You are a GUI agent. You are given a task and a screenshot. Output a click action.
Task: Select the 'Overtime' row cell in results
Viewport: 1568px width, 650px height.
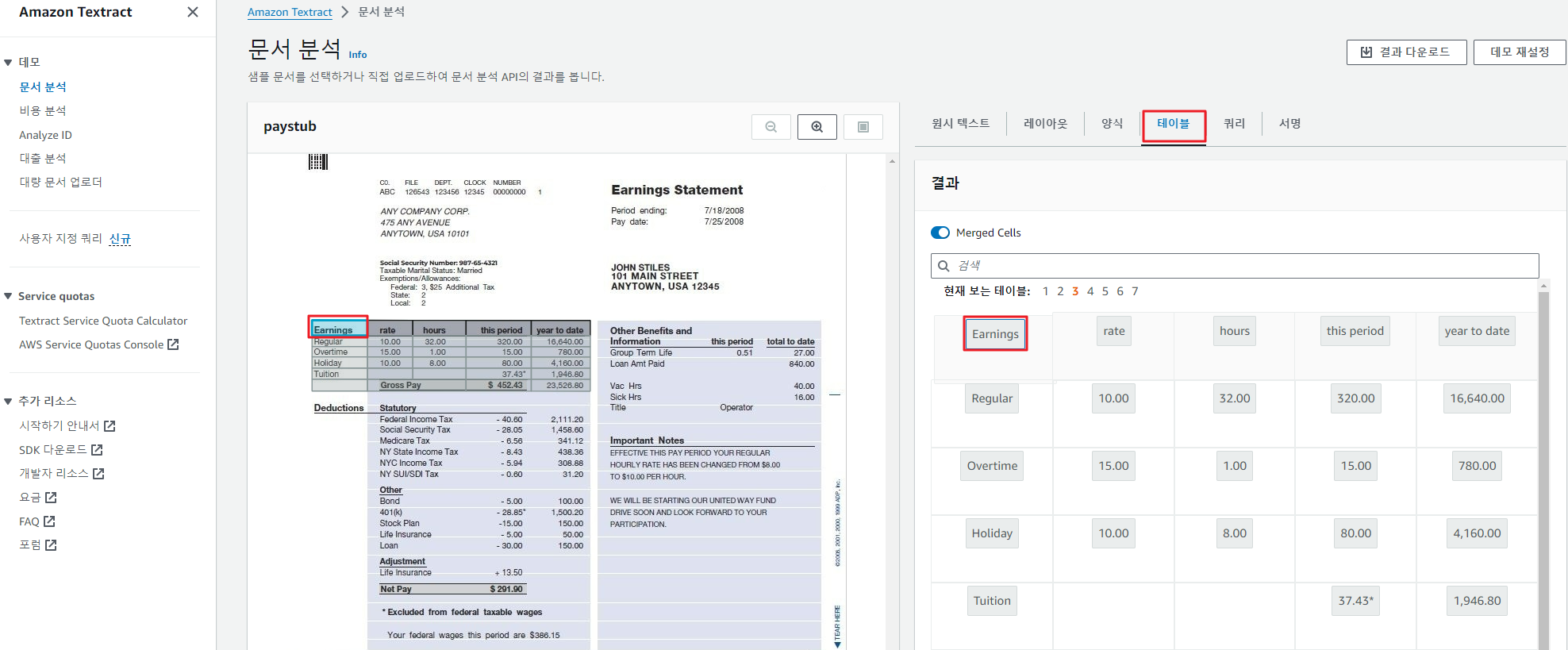coord(992,466)
